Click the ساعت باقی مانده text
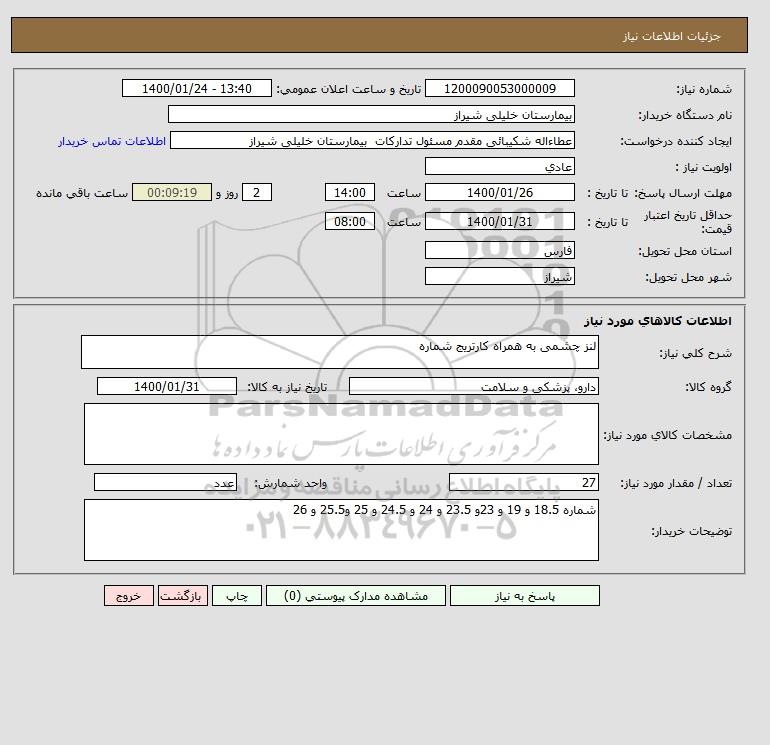This screenshot has width=770, height=745. [82, 193]
